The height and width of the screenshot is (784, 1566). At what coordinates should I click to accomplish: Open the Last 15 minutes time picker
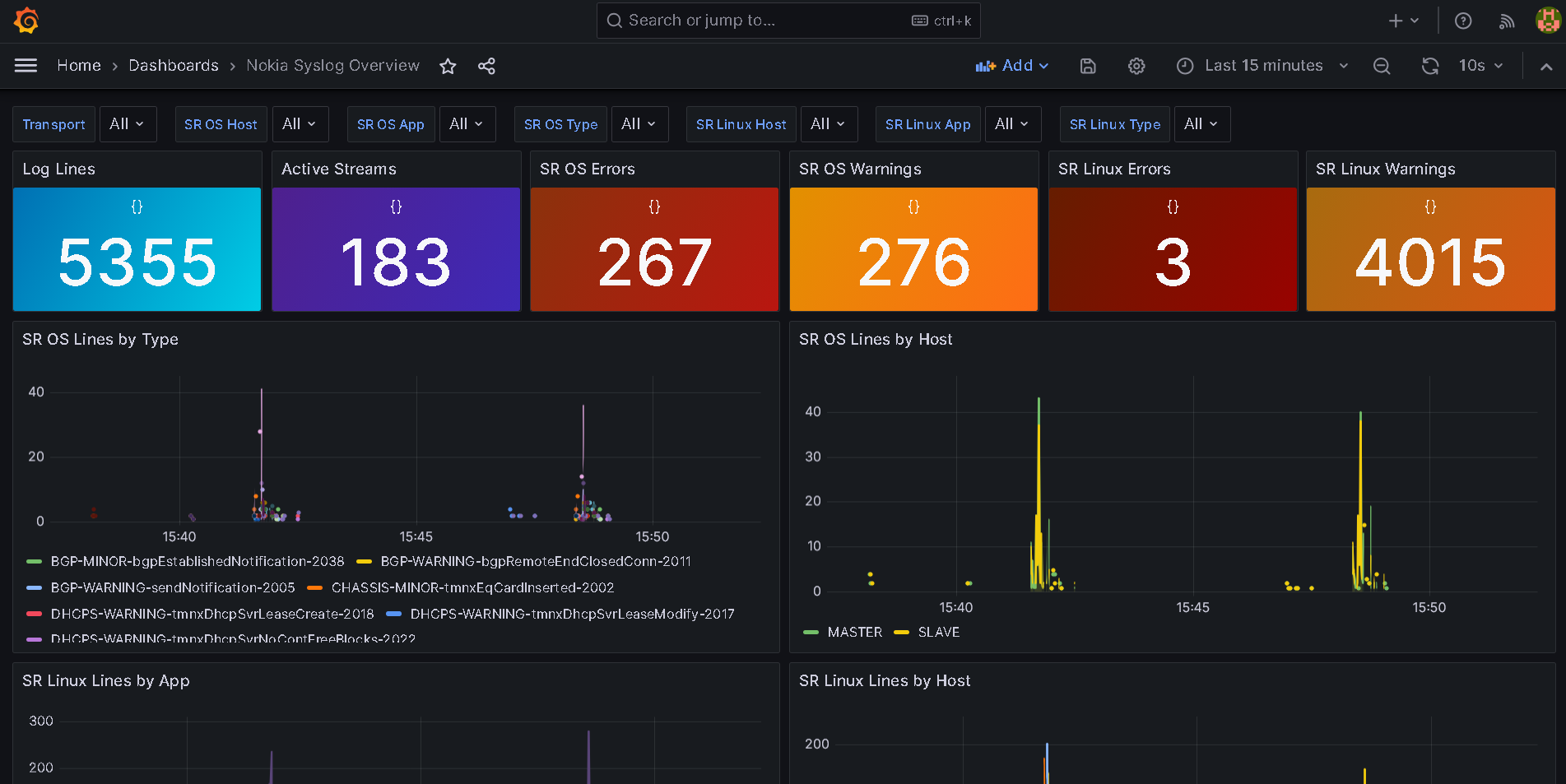click(x=1262, y=66)
